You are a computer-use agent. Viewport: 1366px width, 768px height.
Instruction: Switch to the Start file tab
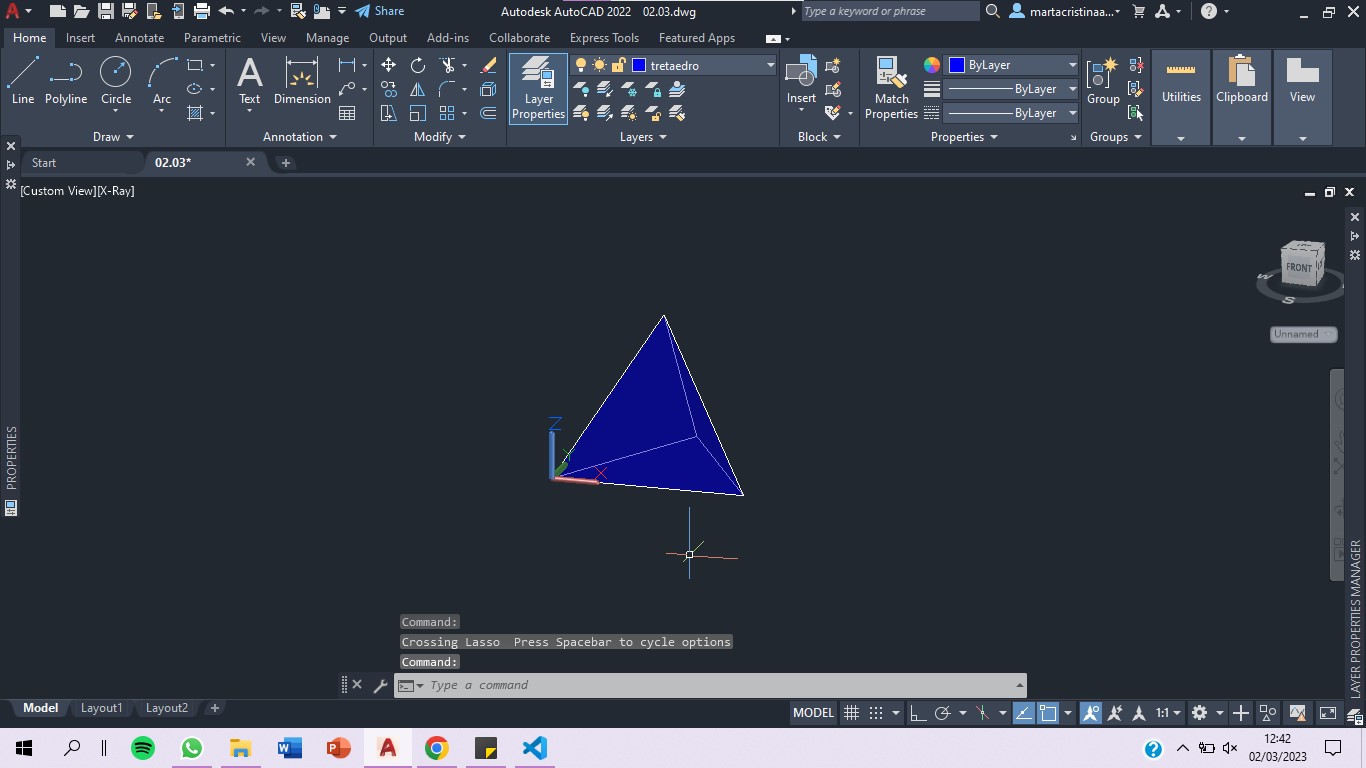pos(44,162)
